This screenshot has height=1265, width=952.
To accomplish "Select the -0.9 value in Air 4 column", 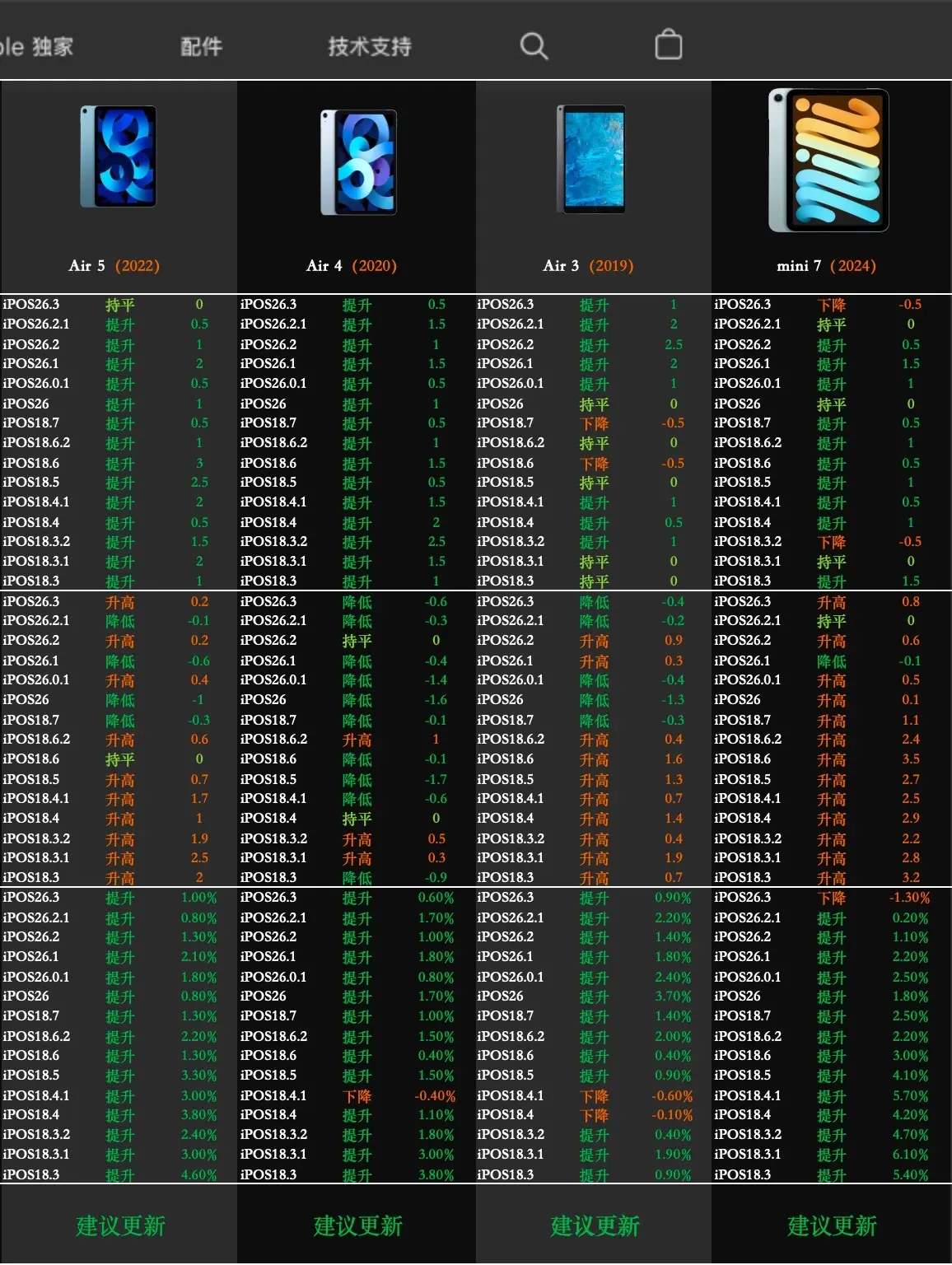I will click(x=436, y=877).
